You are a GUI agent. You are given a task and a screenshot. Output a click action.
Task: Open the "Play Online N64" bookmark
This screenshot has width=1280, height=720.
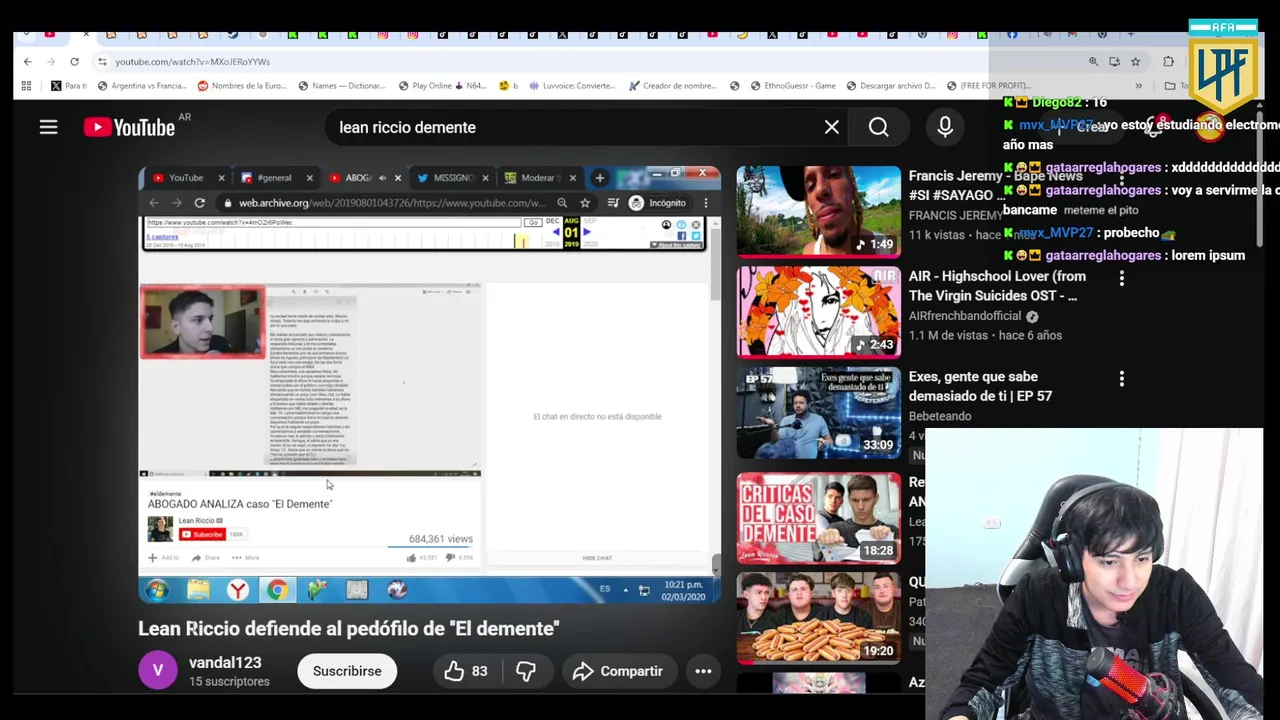[x=442, y=85]
